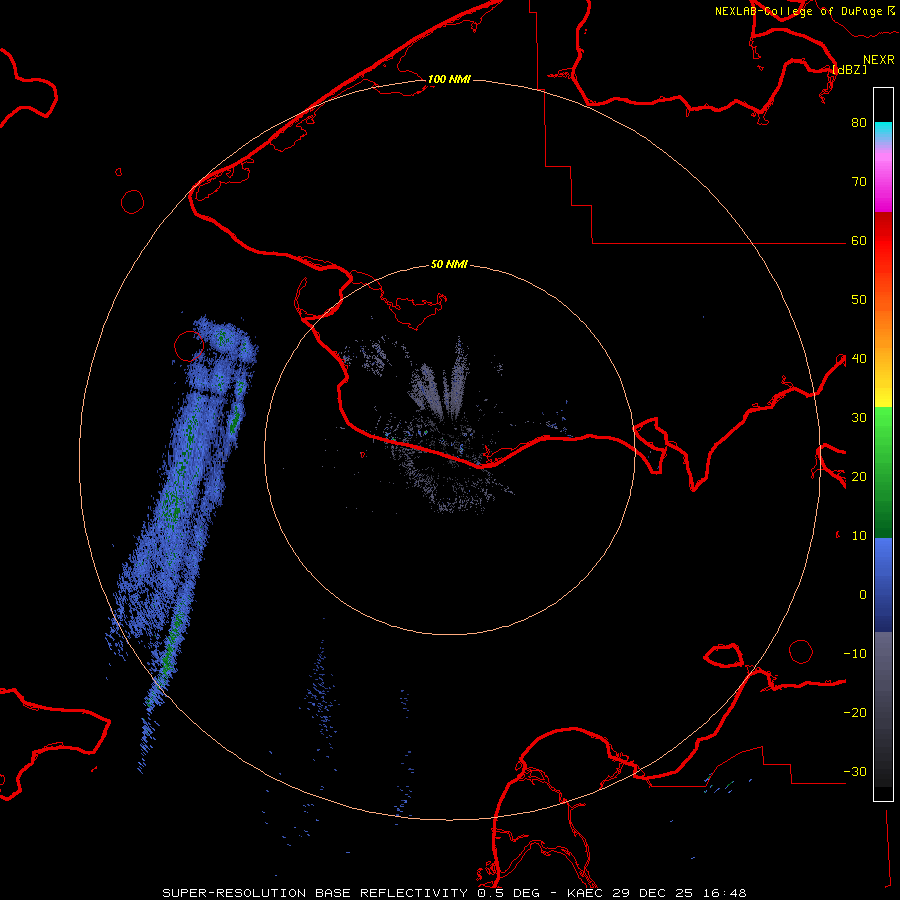This screenshot has height=900, width=900.
Task: Click the 40 value on the color scale
Action: tap(859, 359)
